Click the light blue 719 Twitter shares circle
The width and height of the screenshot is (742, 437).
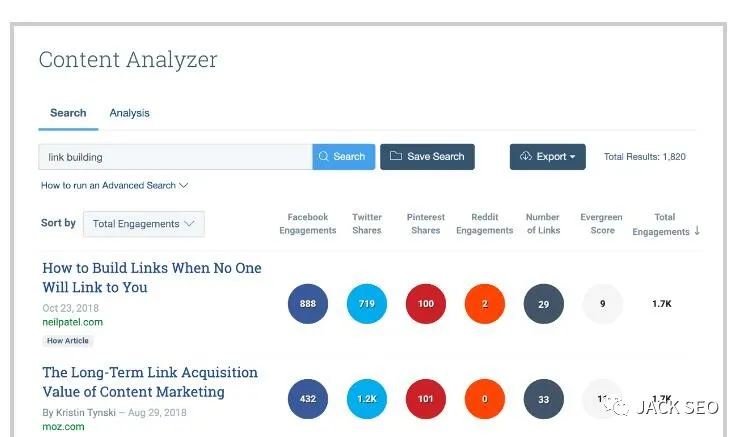point(366,304)
